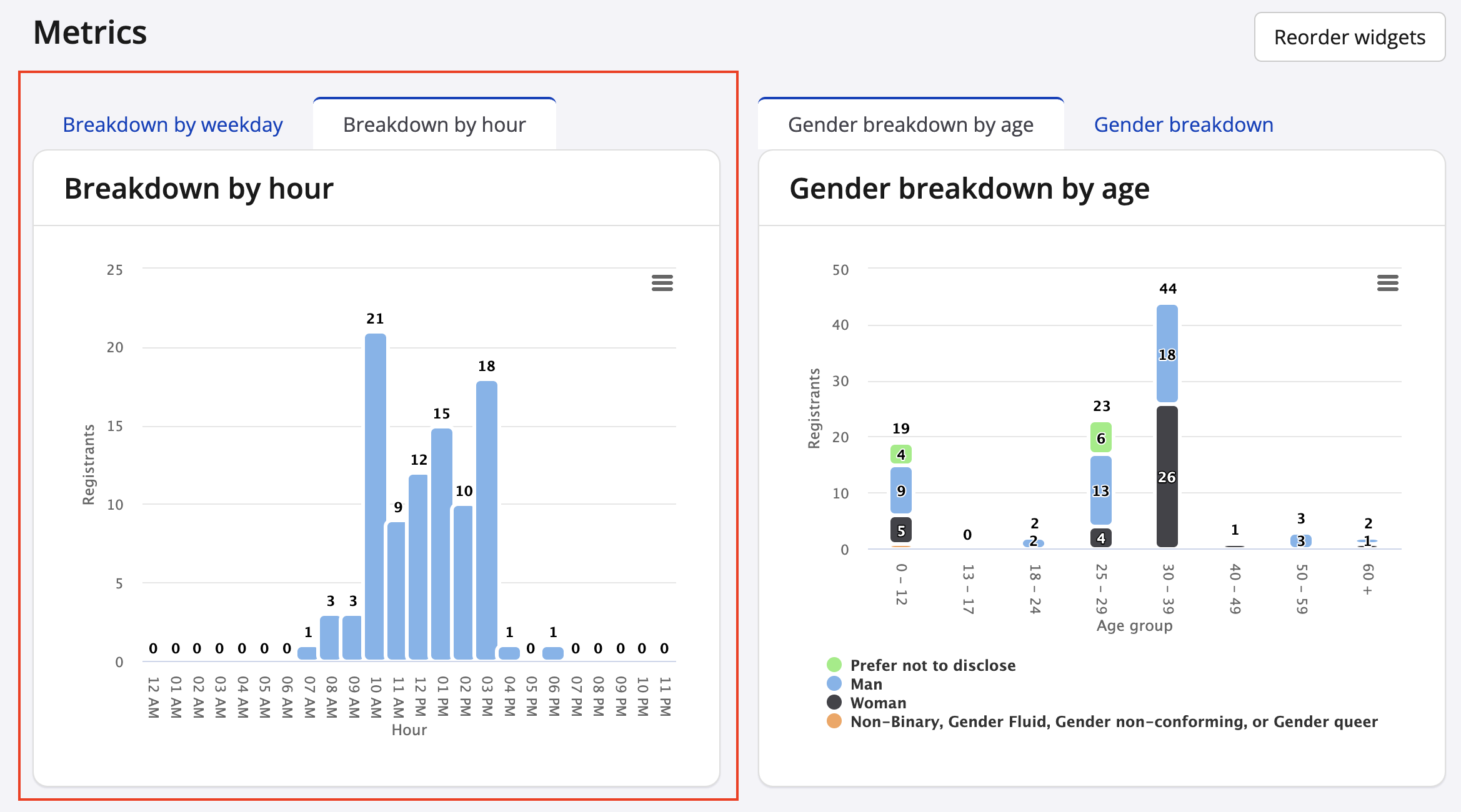Open the Gender breakdown by age chart menu icon
1461x812 pixels.
pyautogui.click(x=1387, y=283)
